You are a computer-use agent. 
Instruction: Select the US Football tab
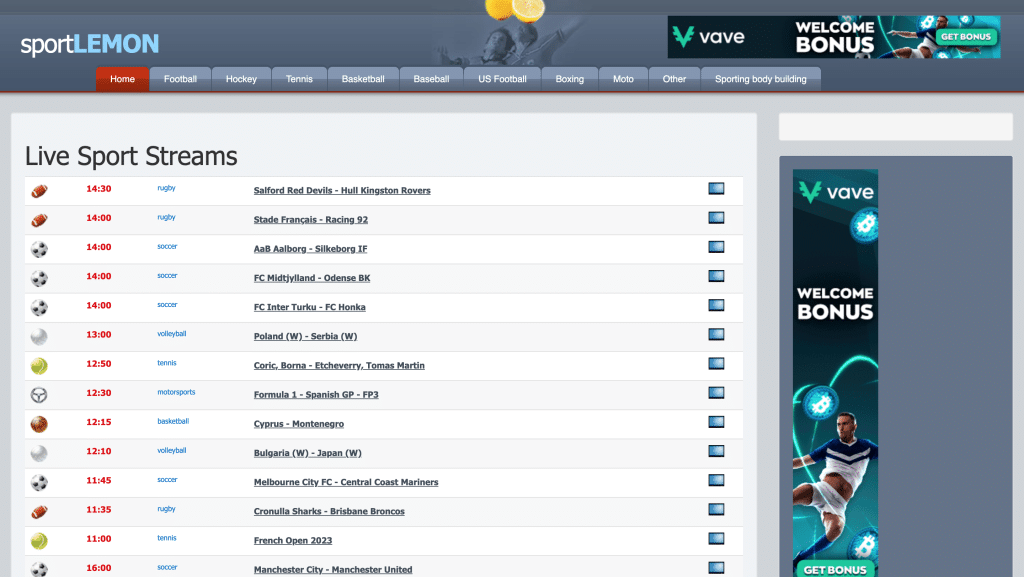pos(502,79)
